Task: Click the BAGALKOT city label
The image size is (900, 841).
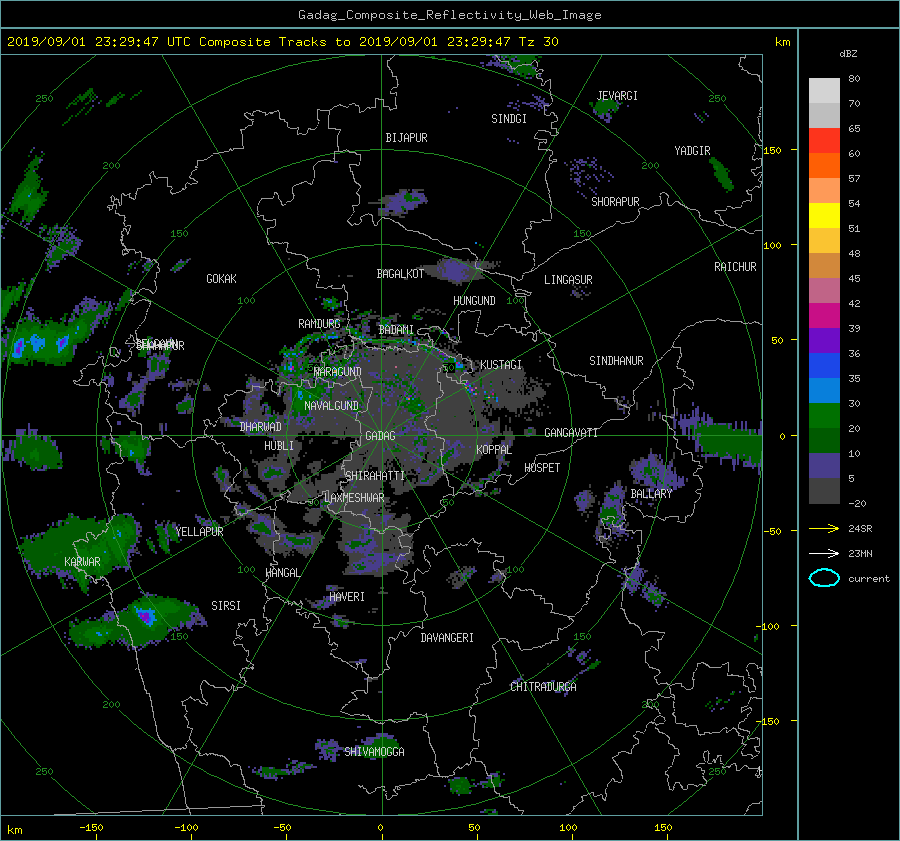Action: tap(400, 274)
